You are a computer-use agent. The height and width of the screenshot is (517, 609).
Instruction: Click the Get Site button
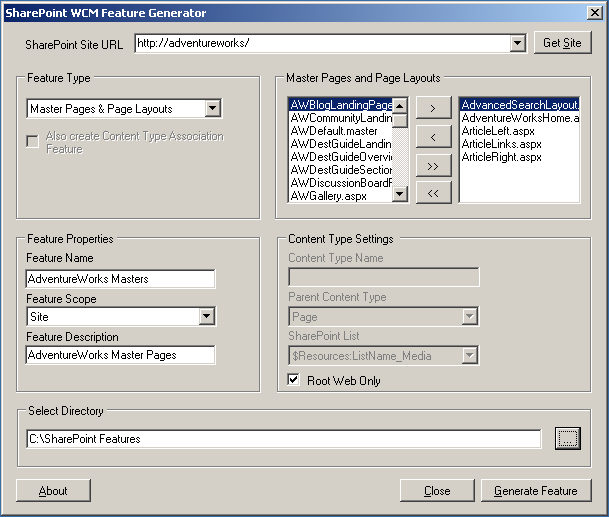point(563,43)
